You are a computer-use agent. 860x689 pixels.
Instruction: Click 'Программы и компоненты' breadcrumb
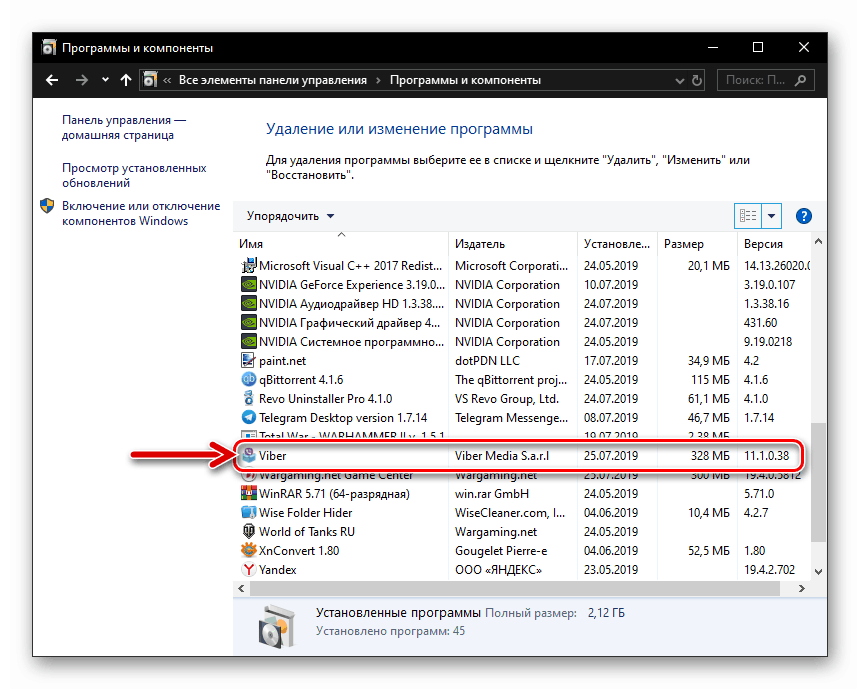465,80
